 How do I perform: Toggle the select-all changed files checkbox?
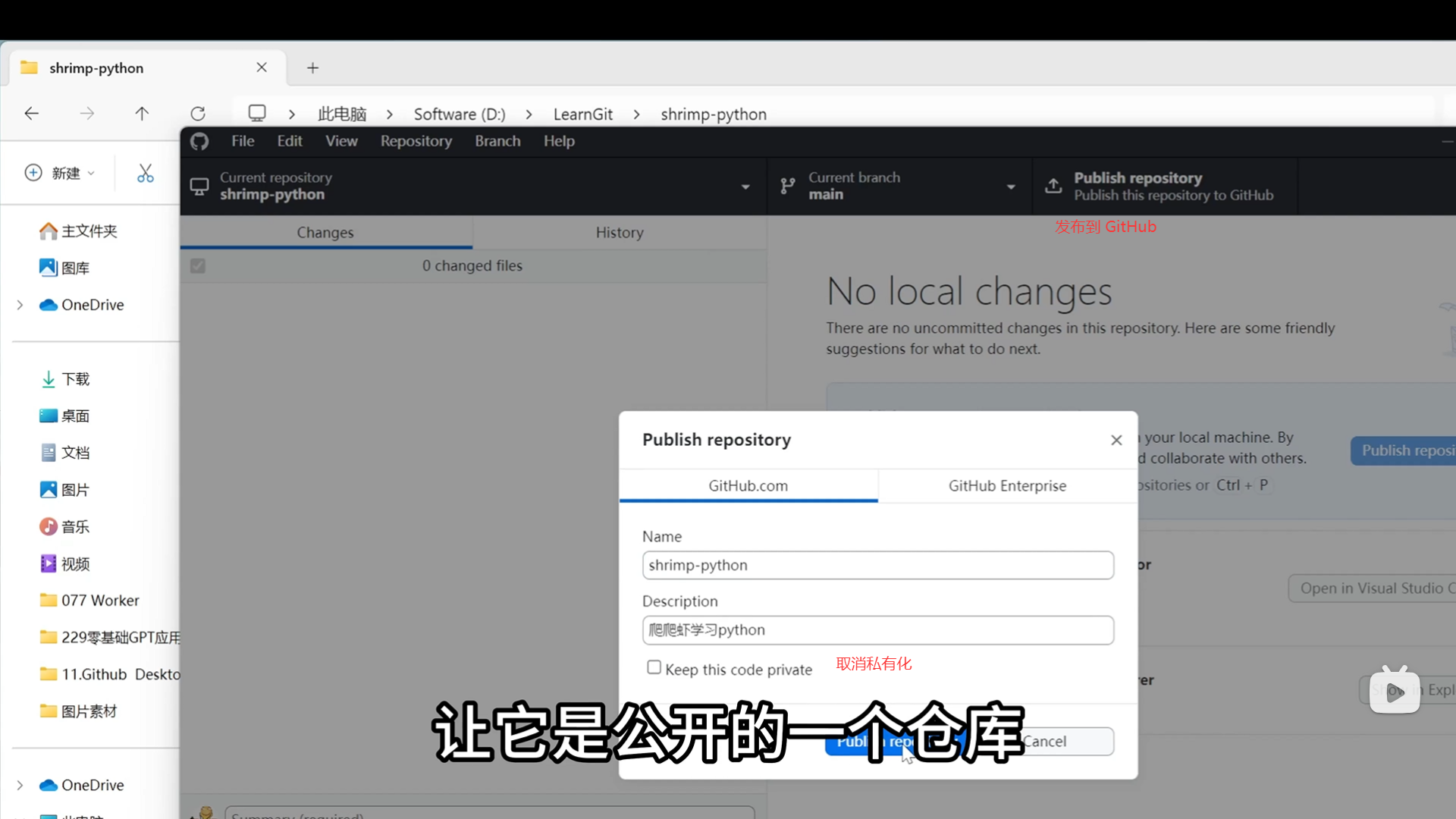pyautogui.click(x=198, y=266)
